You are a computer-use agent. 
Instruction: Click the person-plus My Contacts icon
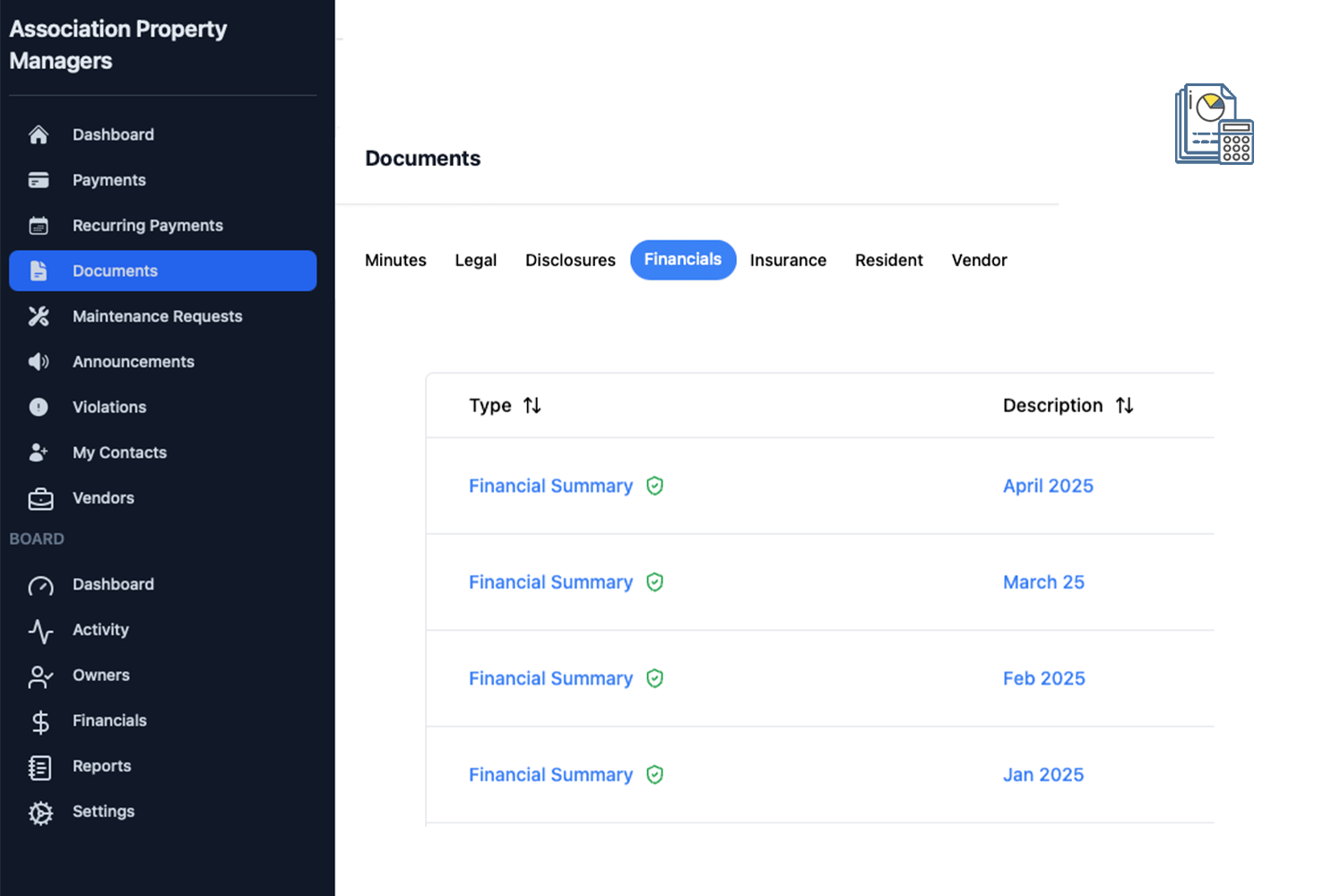click(x=39, y=452)
